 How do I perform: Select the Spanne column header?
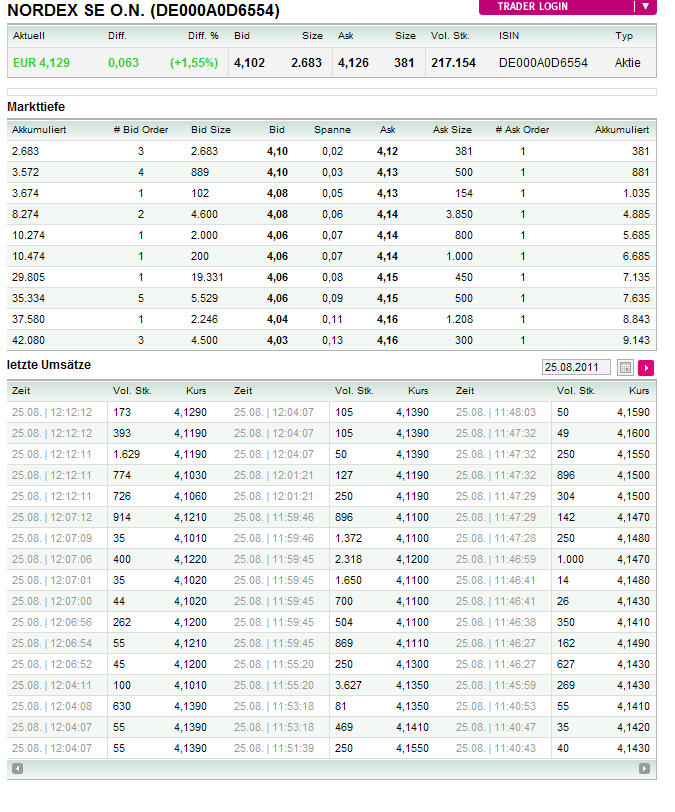pos(332,129)
